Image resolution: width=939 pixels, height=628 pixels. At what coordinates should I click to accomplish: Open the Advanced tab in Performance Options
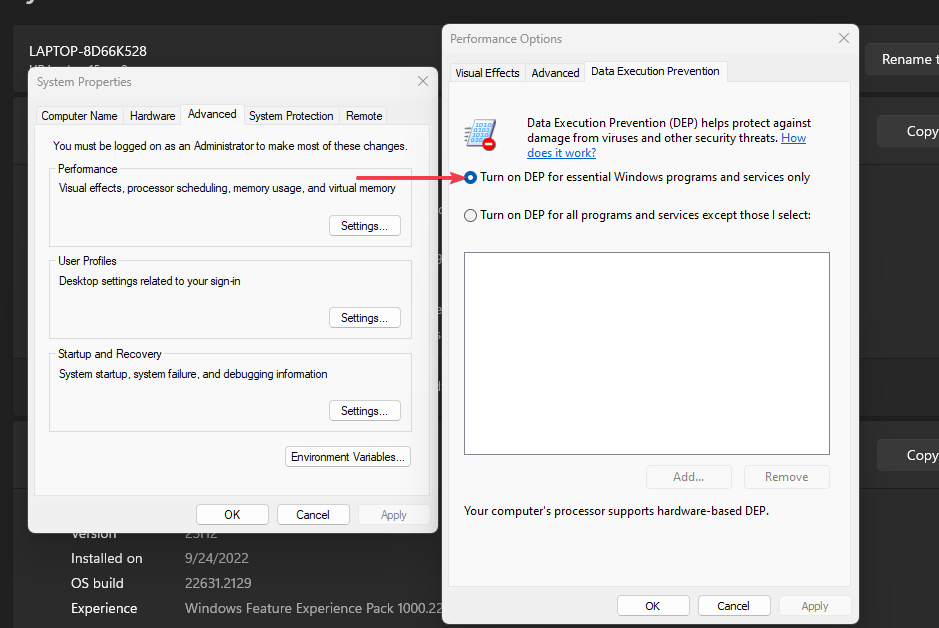point(555,73)
